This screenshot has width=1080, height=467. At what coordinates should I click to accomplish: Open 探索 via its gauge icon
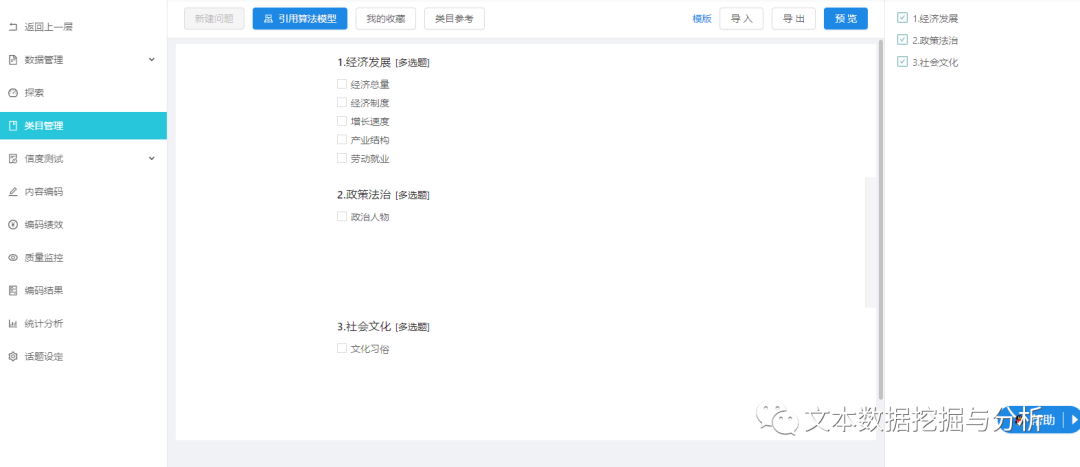pos(12,93)
